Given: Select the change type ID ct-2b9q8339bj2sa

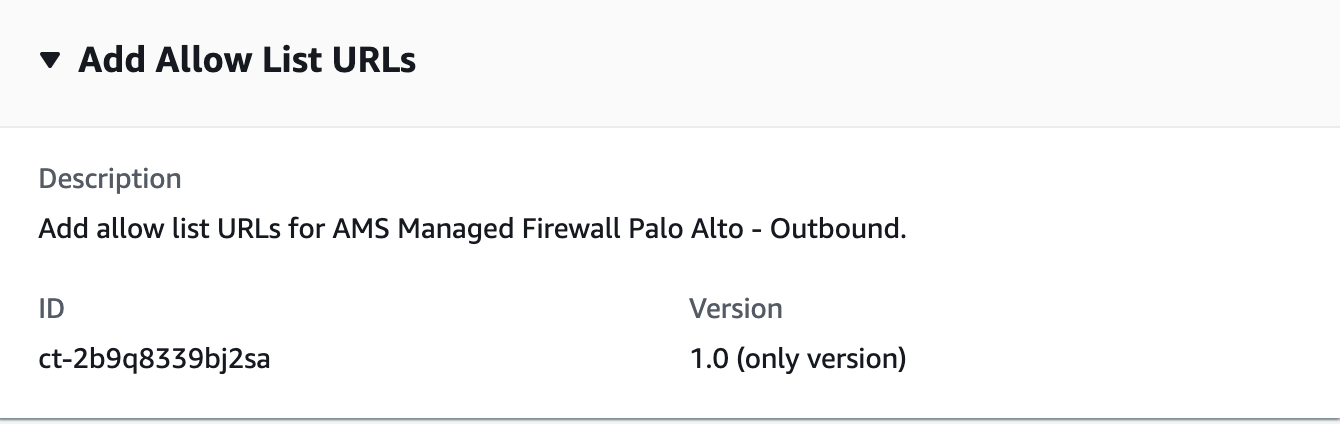Looking at the screenshot, I should (154, 358).
